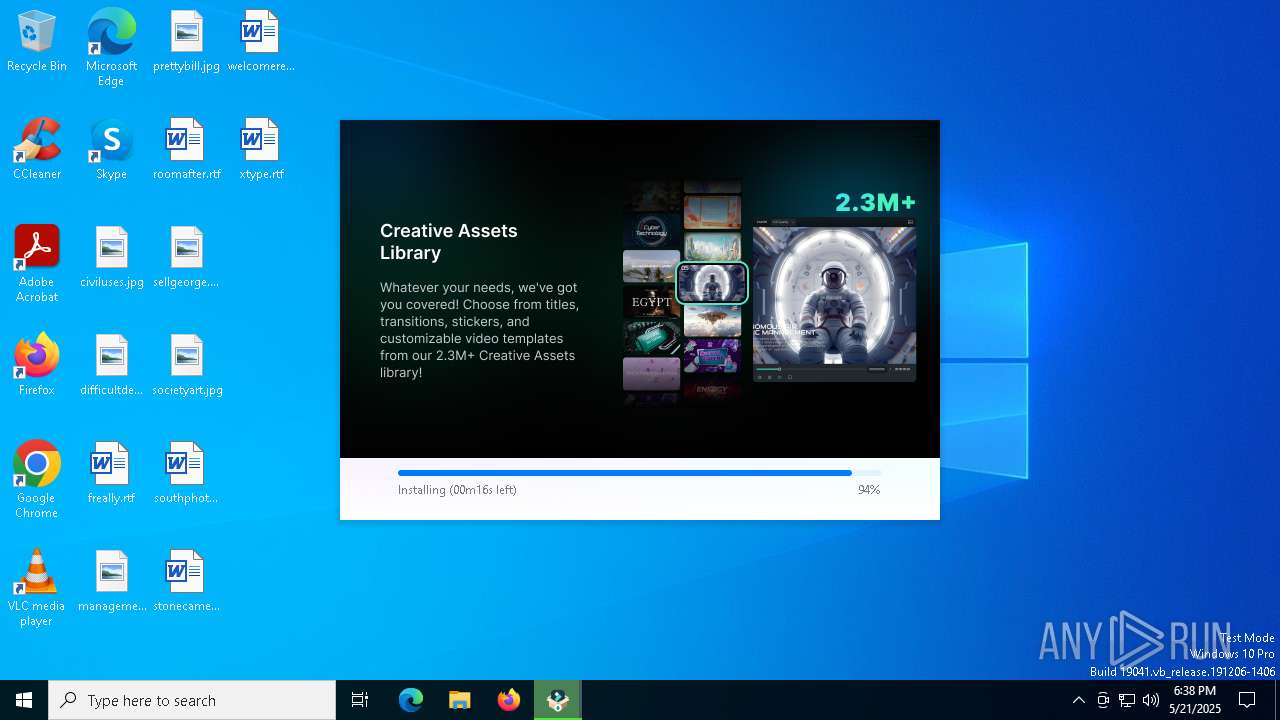Click the Task View taskbar button
1280x720 pixels.
pos(360,700)
